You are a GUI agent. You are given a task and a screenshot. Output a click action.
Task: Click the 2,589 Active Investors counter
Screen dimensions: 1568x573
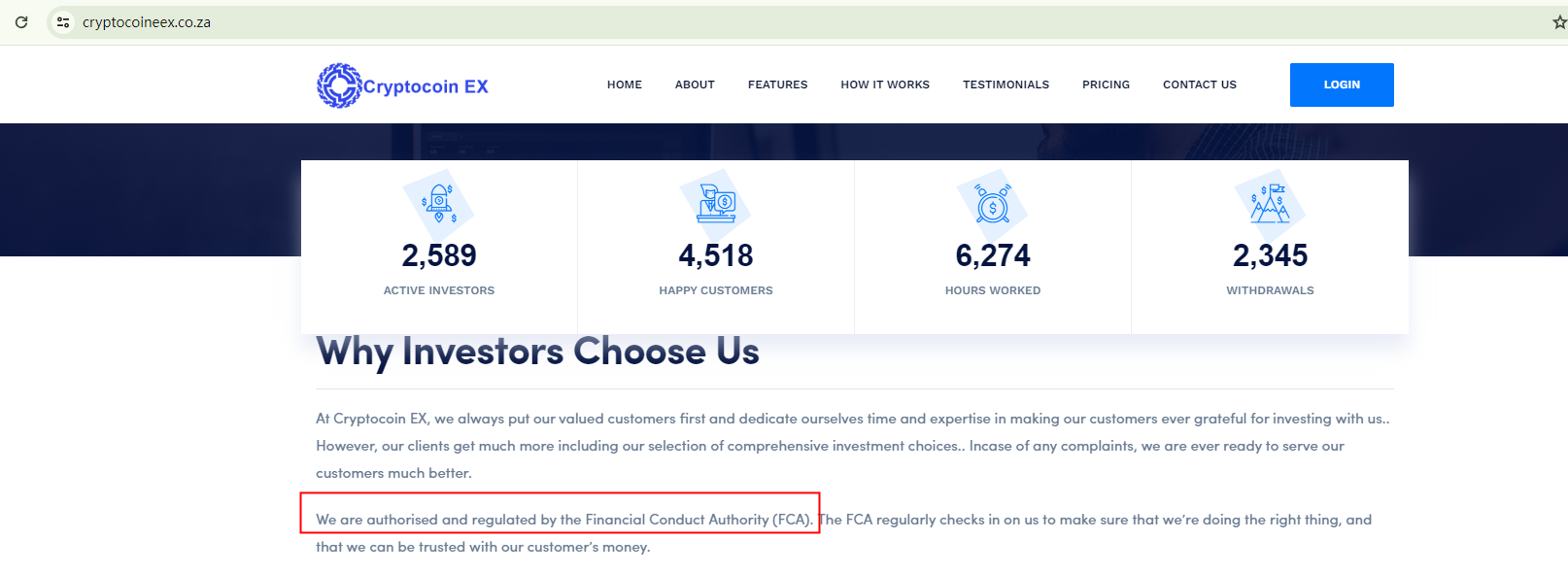(x=439, y=255)
